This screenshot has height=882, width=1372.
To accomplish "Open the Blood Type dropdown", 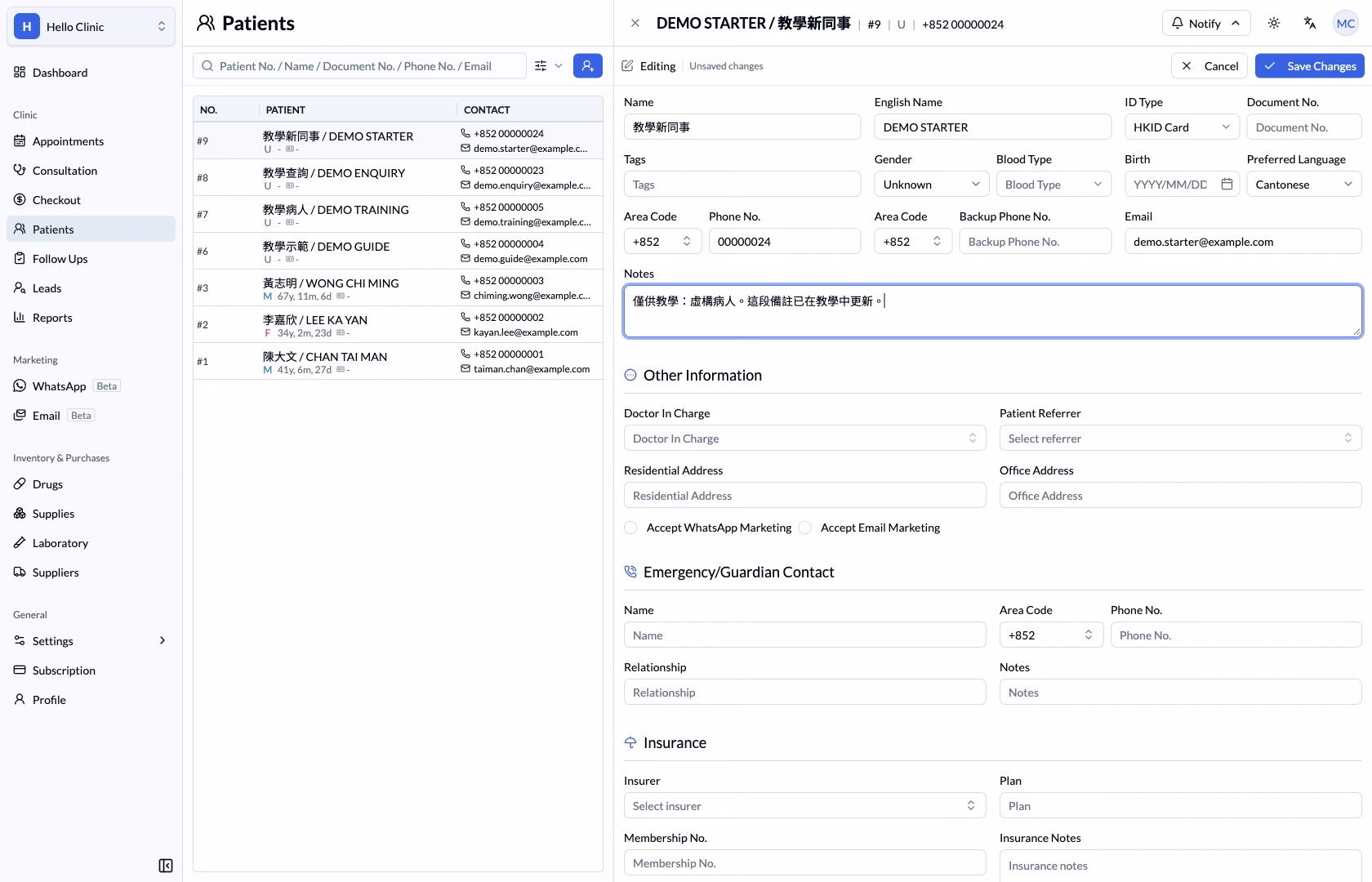I will [x=1053, y=185].
